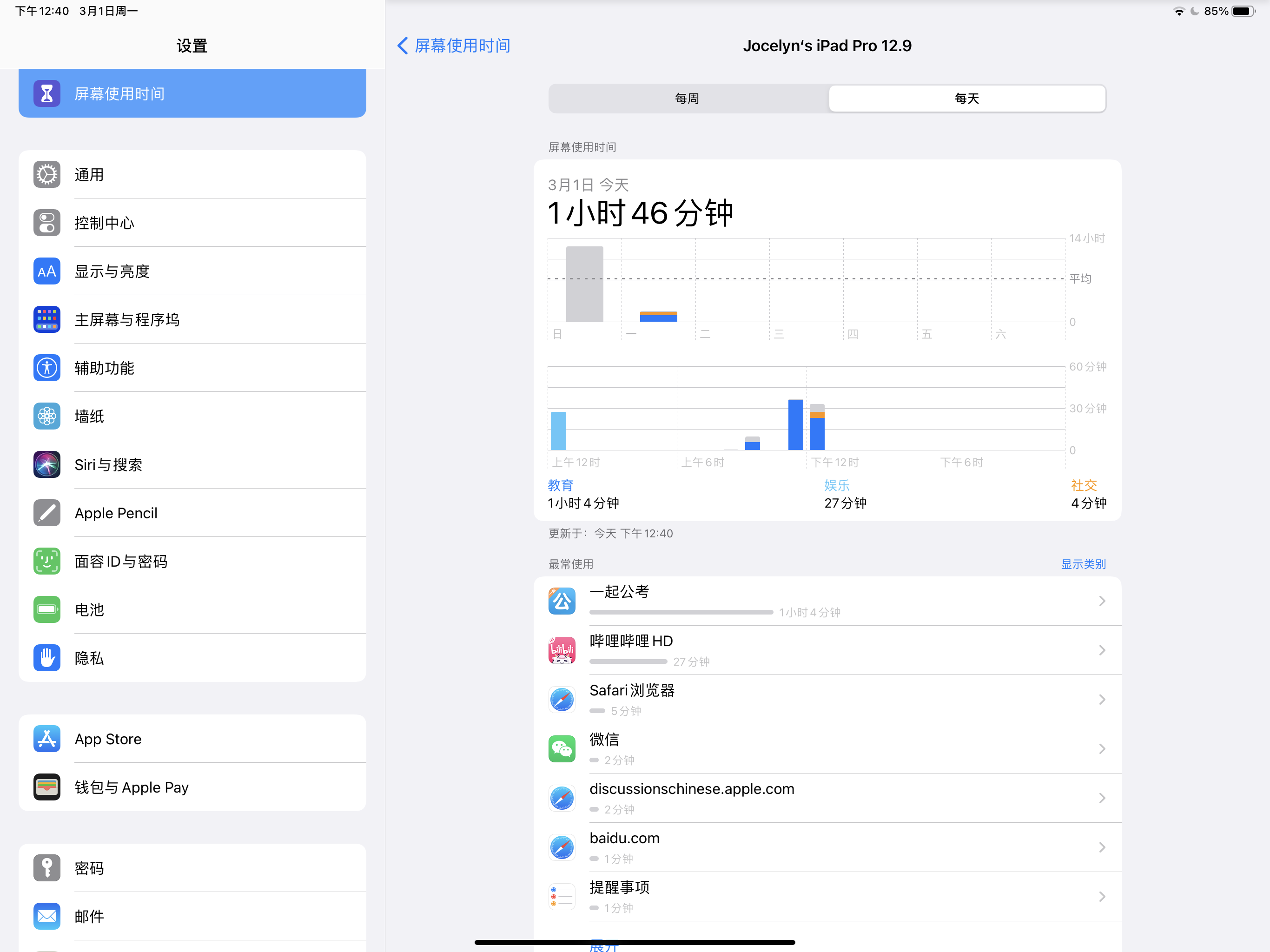The height and width of the screenshot is (952, 1270).
Task: Open the App Store sidebar icon
Action: tap(46, 739)
